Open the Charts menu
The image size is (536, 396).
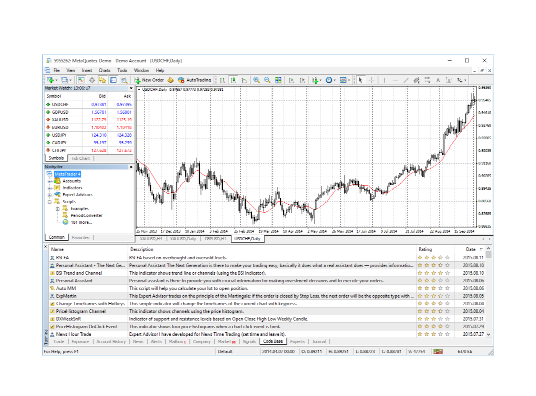[104, 70]
